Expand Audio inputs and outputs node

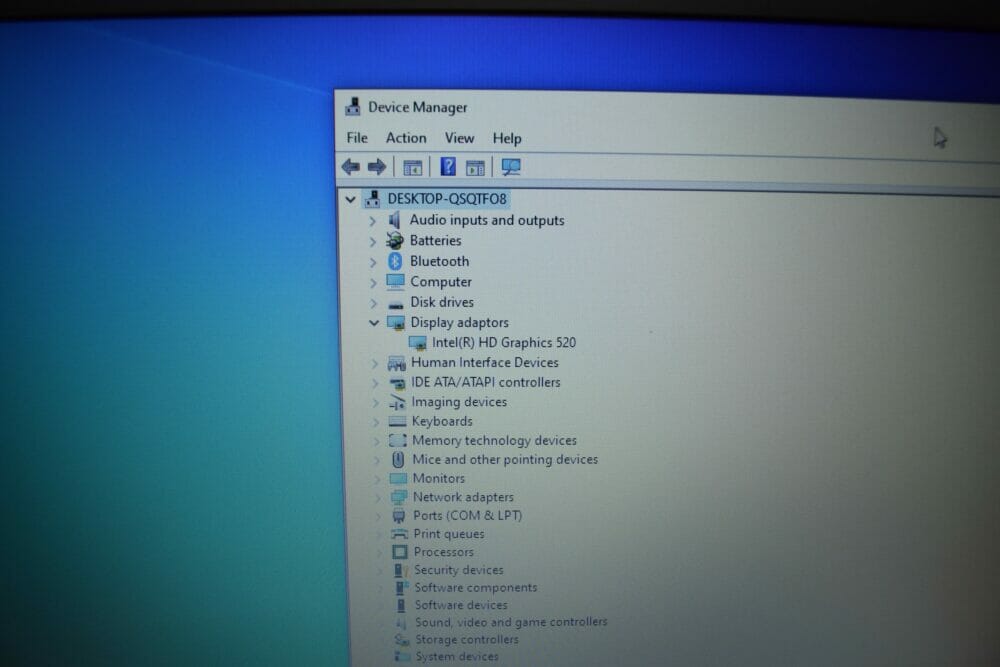(x=373, y=221)
